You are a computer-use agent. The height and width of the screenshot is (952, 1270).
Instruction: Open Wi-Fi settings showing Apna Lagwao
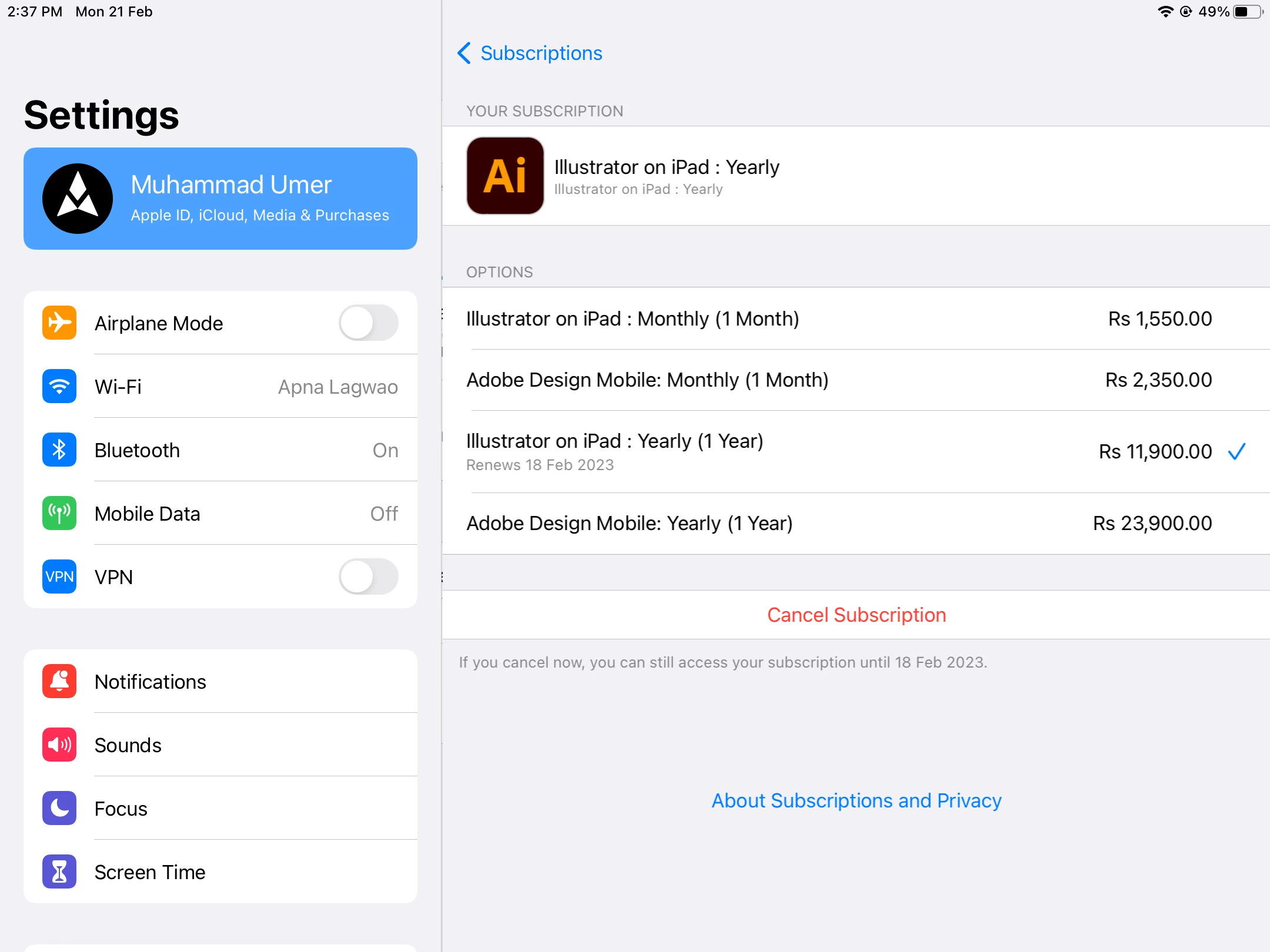(247, 387)
